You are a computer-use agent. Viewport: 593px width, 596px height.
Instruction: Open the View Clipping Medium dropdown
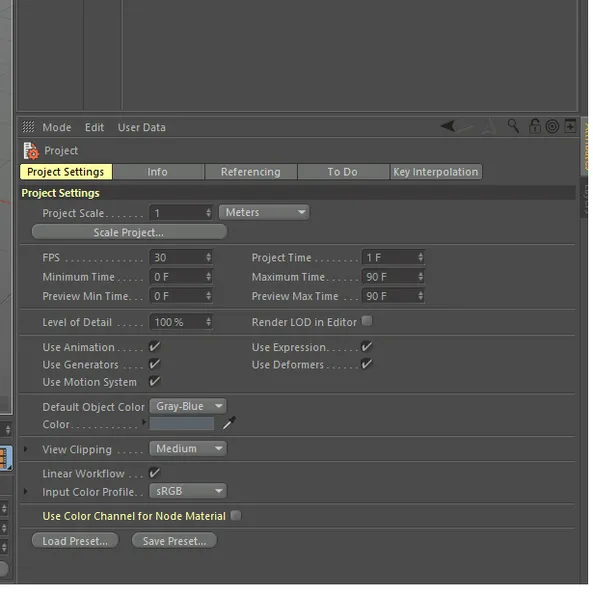188,449
